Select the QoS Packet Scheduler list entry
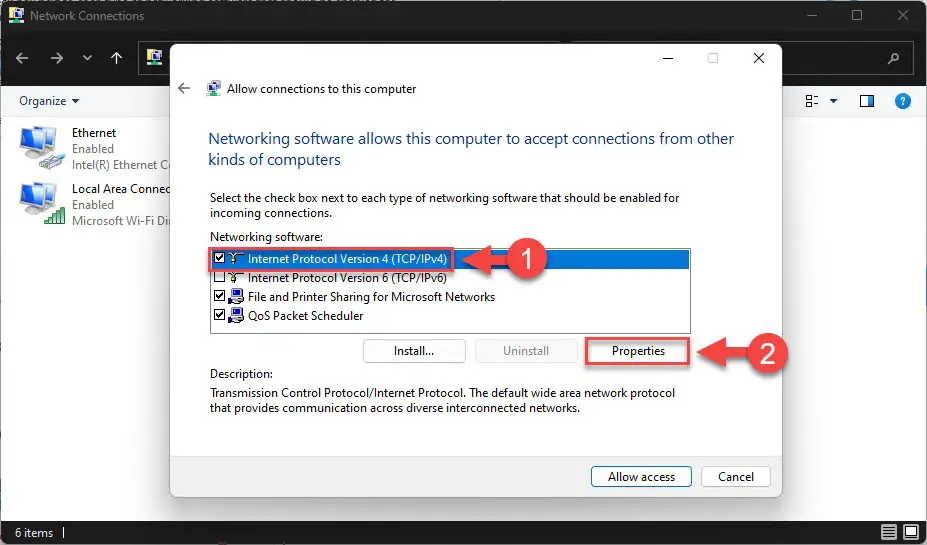Viewport: 927px width, 545px height. point(450,315)
